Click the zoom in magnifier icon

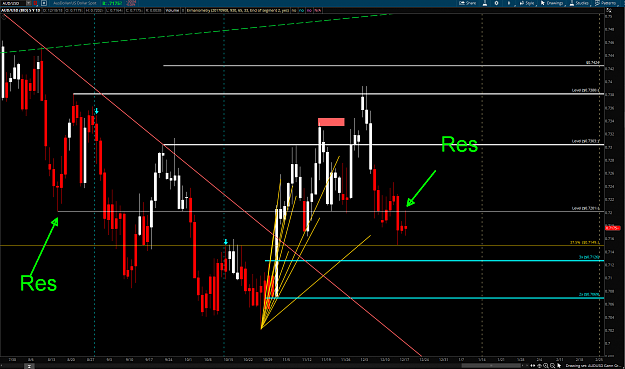546,365
